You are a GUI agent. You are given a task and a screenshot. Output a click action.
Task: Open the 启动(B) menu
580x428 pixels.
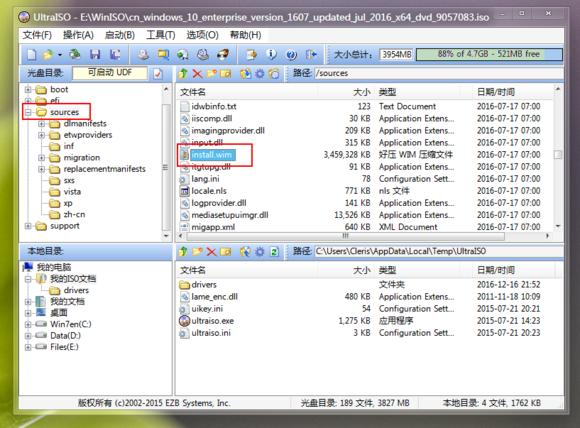119,35
